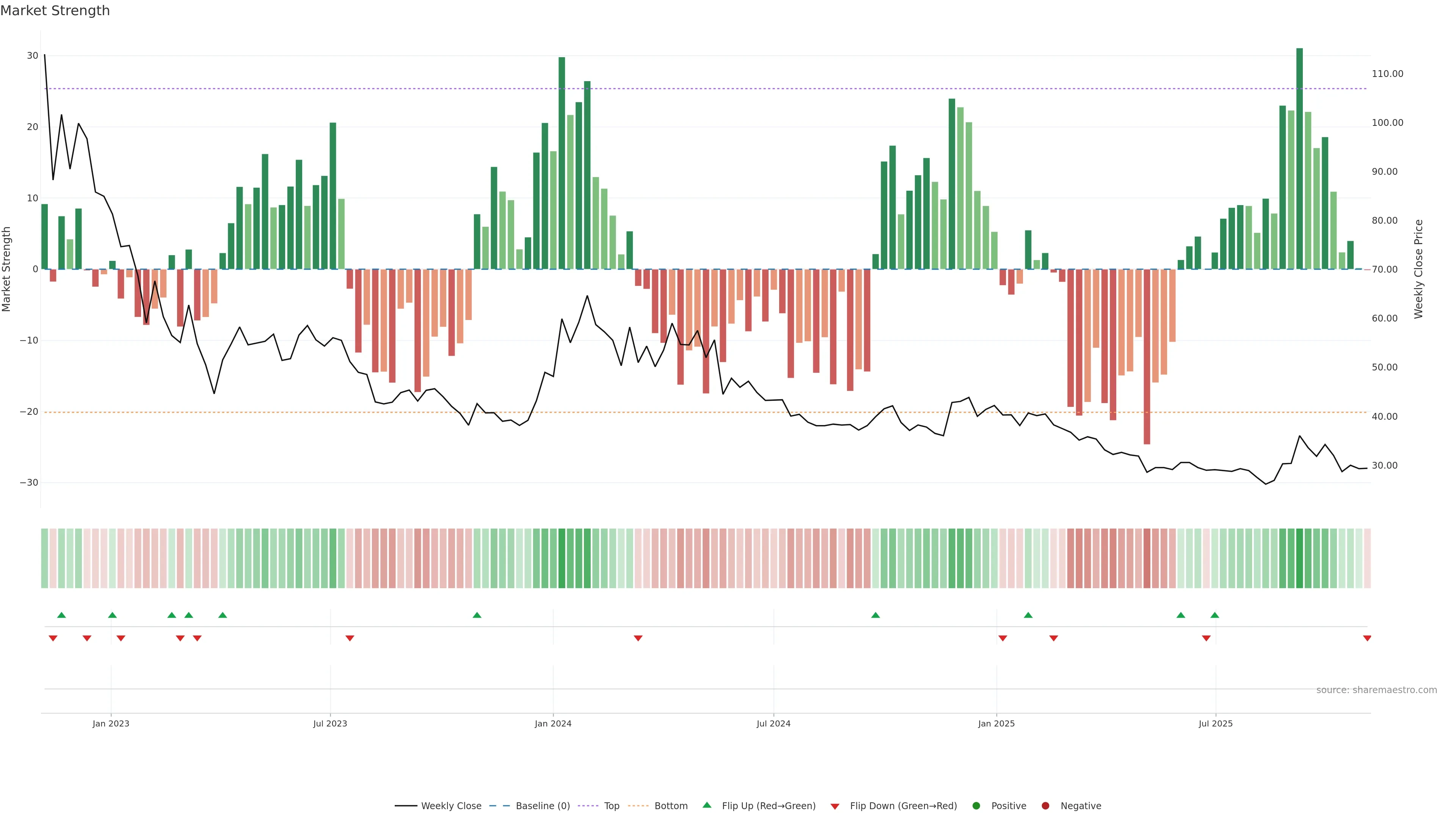Click the Market Strength chart title

click(55, 11)
